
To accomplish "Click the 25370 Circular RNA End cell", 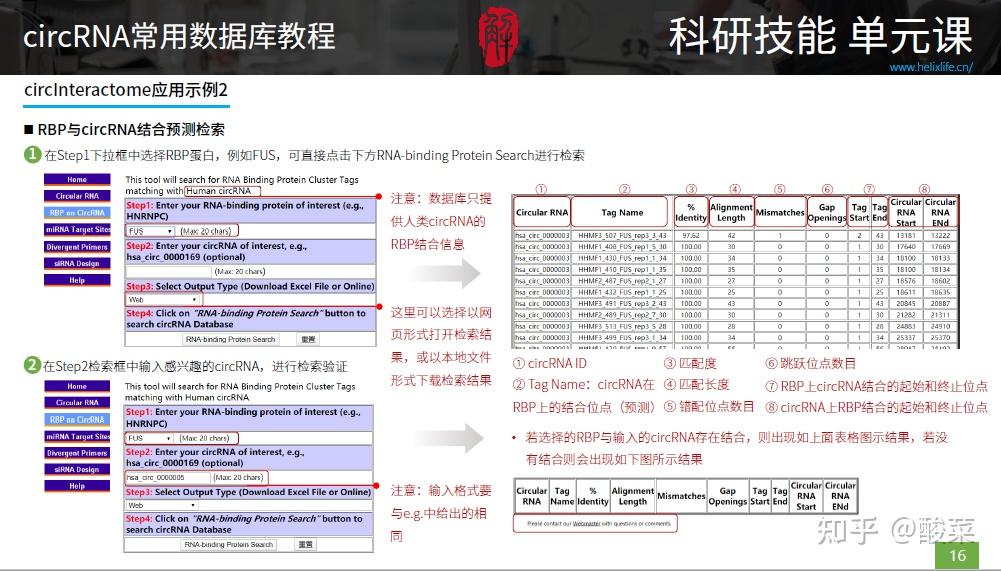I will tap(940, 337).
